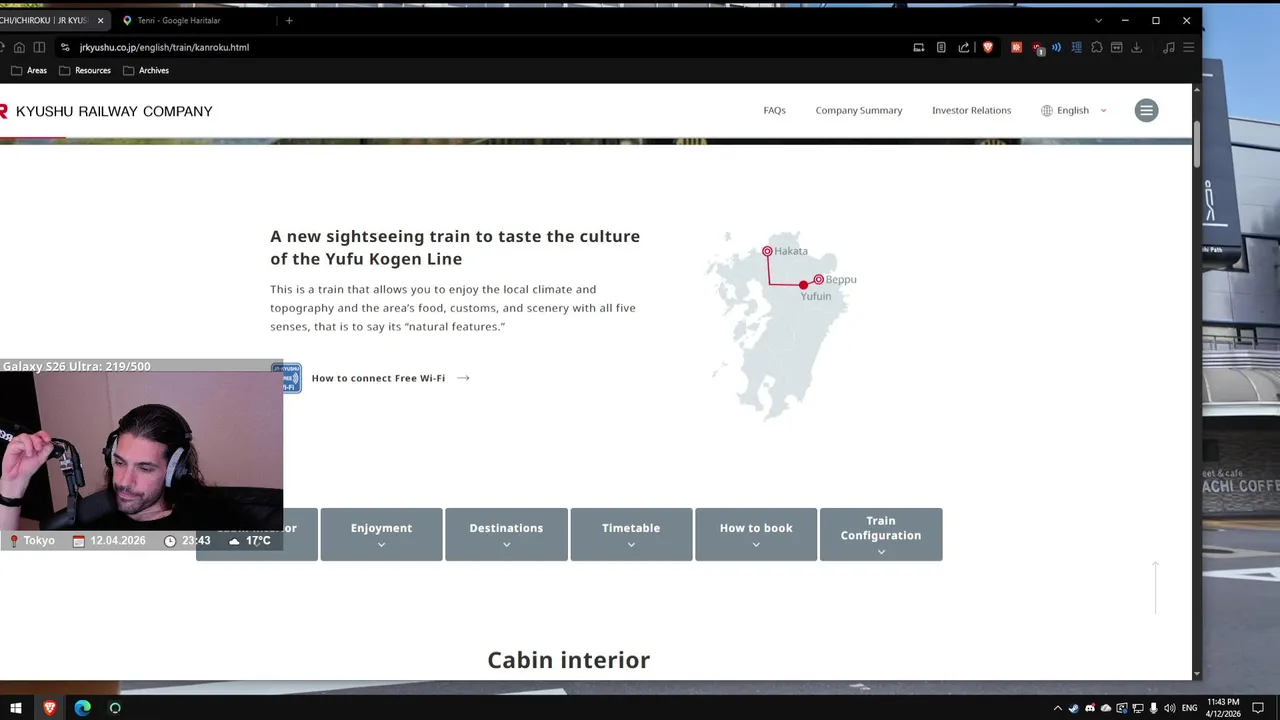Jump to the Destinations section
The image size is (1280, 720).
click(x=506, y=534)
